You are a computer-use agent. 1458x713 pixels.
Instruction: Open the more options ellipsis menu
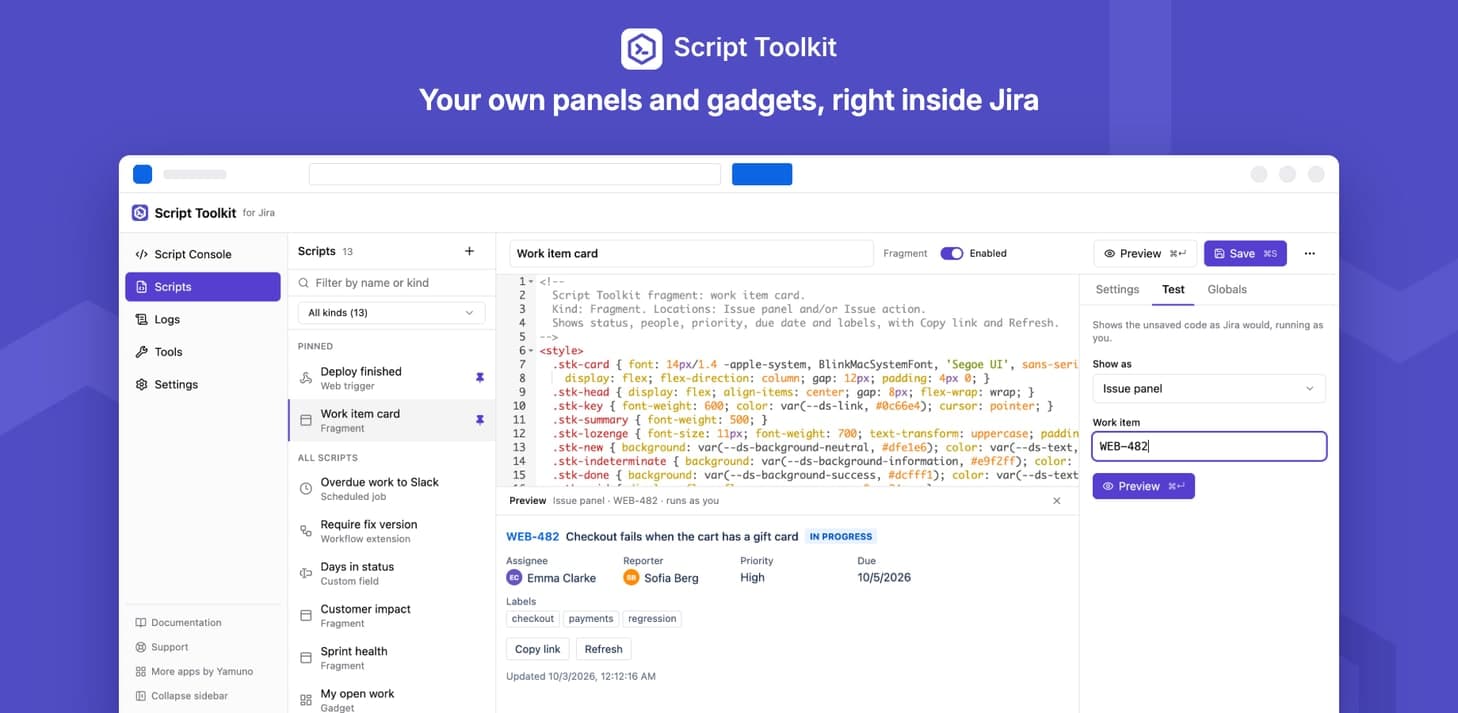(1310, 253)
